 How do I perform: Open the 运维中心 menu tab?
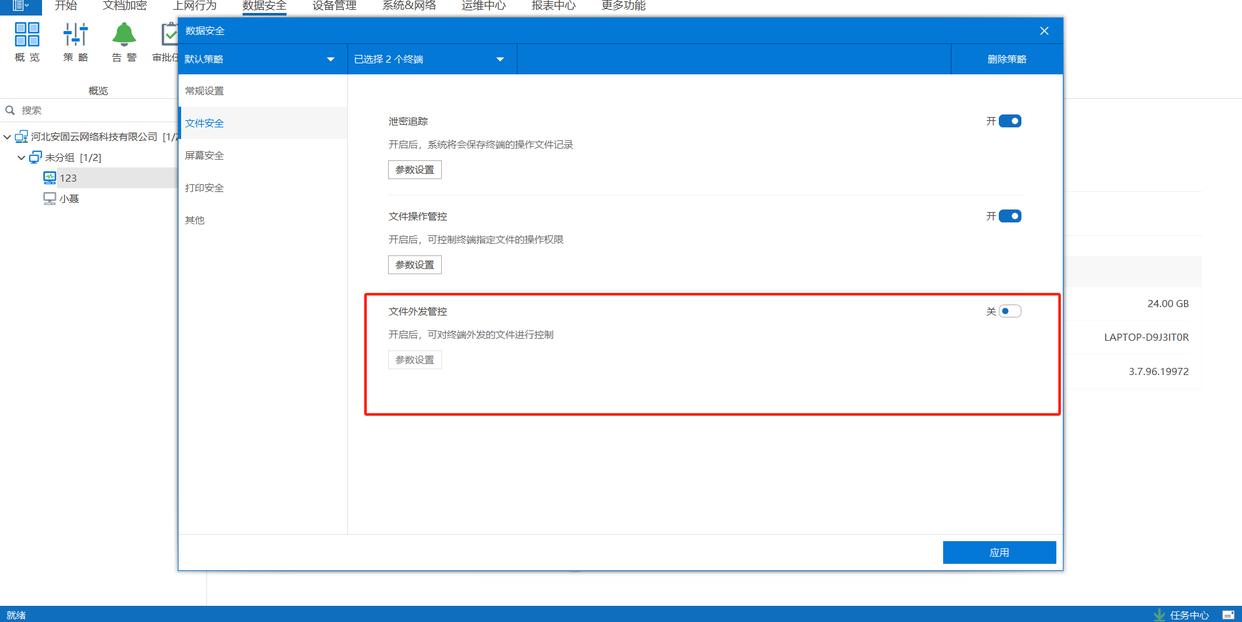coord(484,6)
